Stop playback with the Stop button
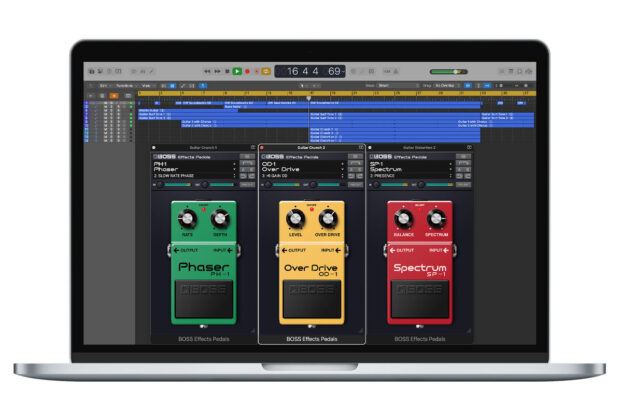620x420 pixels. (227, 72)
